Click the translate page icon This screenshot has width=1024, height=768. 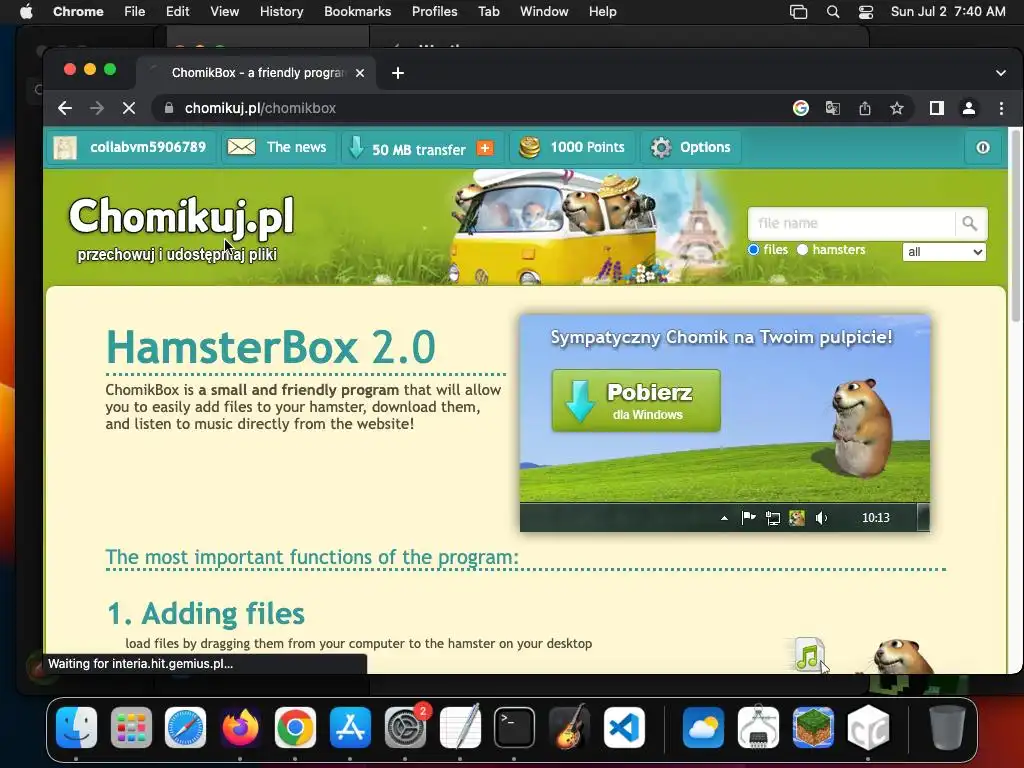click(833, 108)
